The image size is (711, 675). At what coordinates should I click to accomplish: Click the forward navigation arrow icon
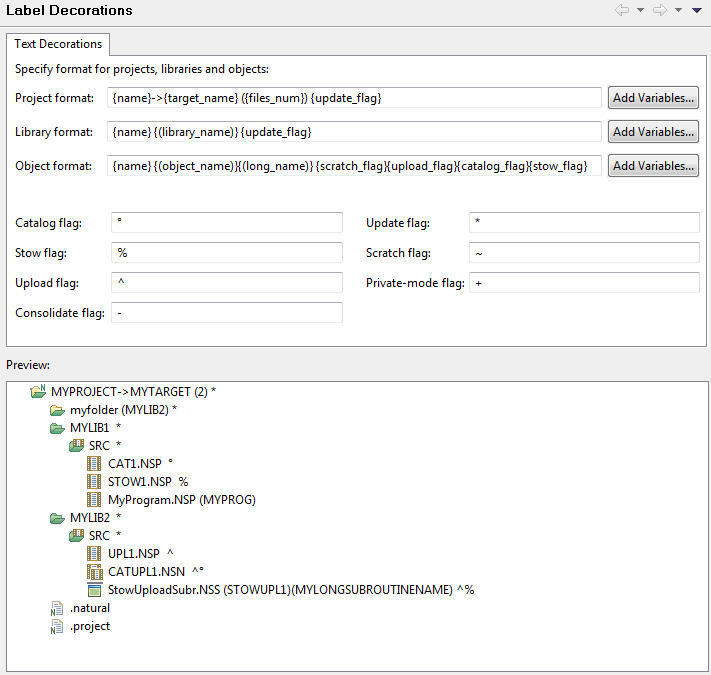[x=660, y=10]
